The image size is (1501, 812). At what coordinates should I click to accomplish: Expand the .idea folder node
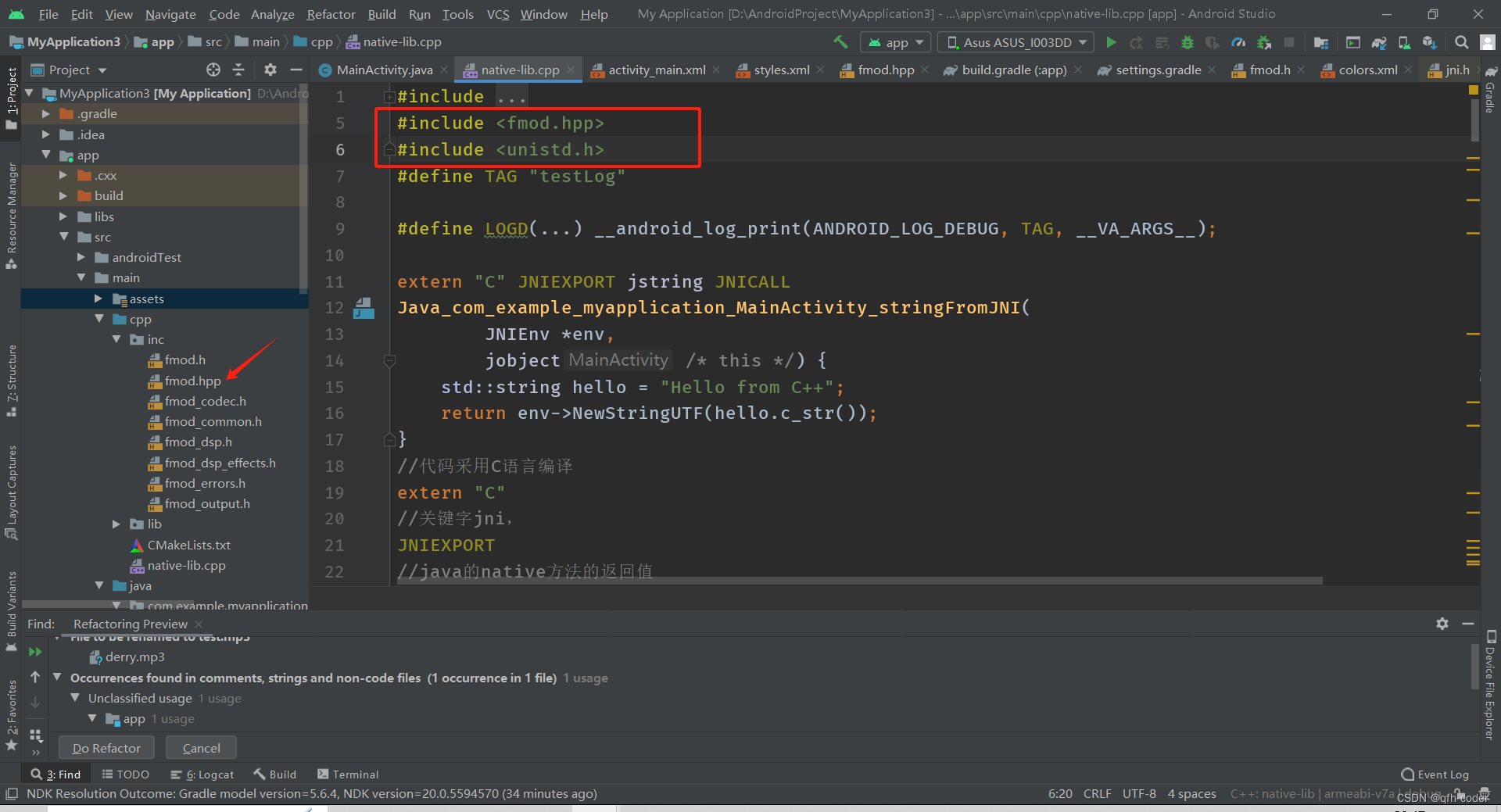46,134
